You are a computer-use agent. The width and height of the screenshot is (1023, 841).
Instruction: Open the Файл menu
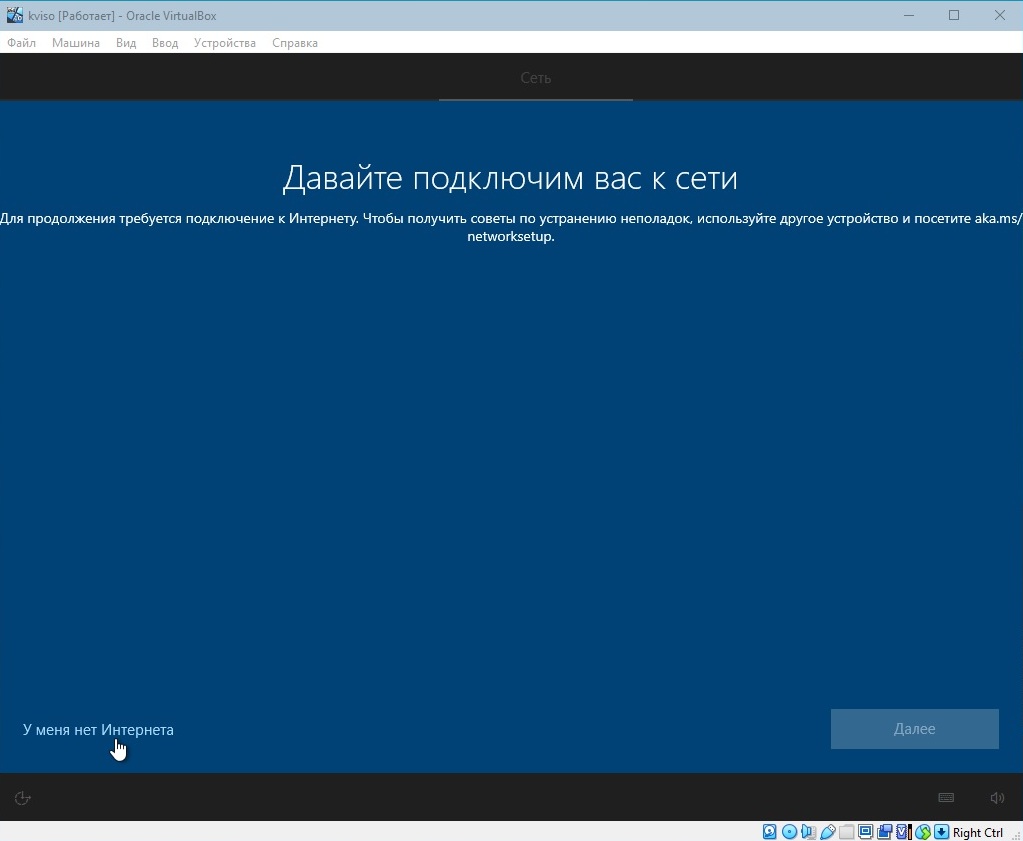(21, 43)
